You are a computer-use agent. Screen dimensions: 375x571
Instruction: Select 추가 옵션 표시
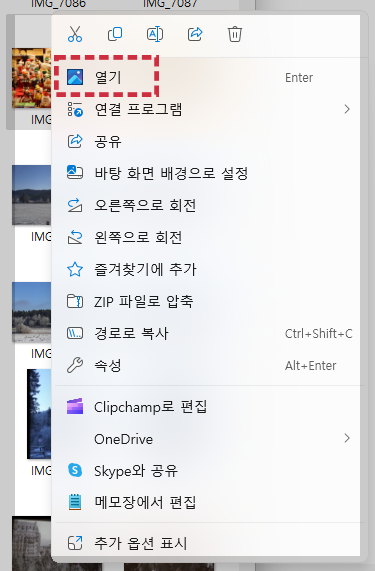coord(208,543)
